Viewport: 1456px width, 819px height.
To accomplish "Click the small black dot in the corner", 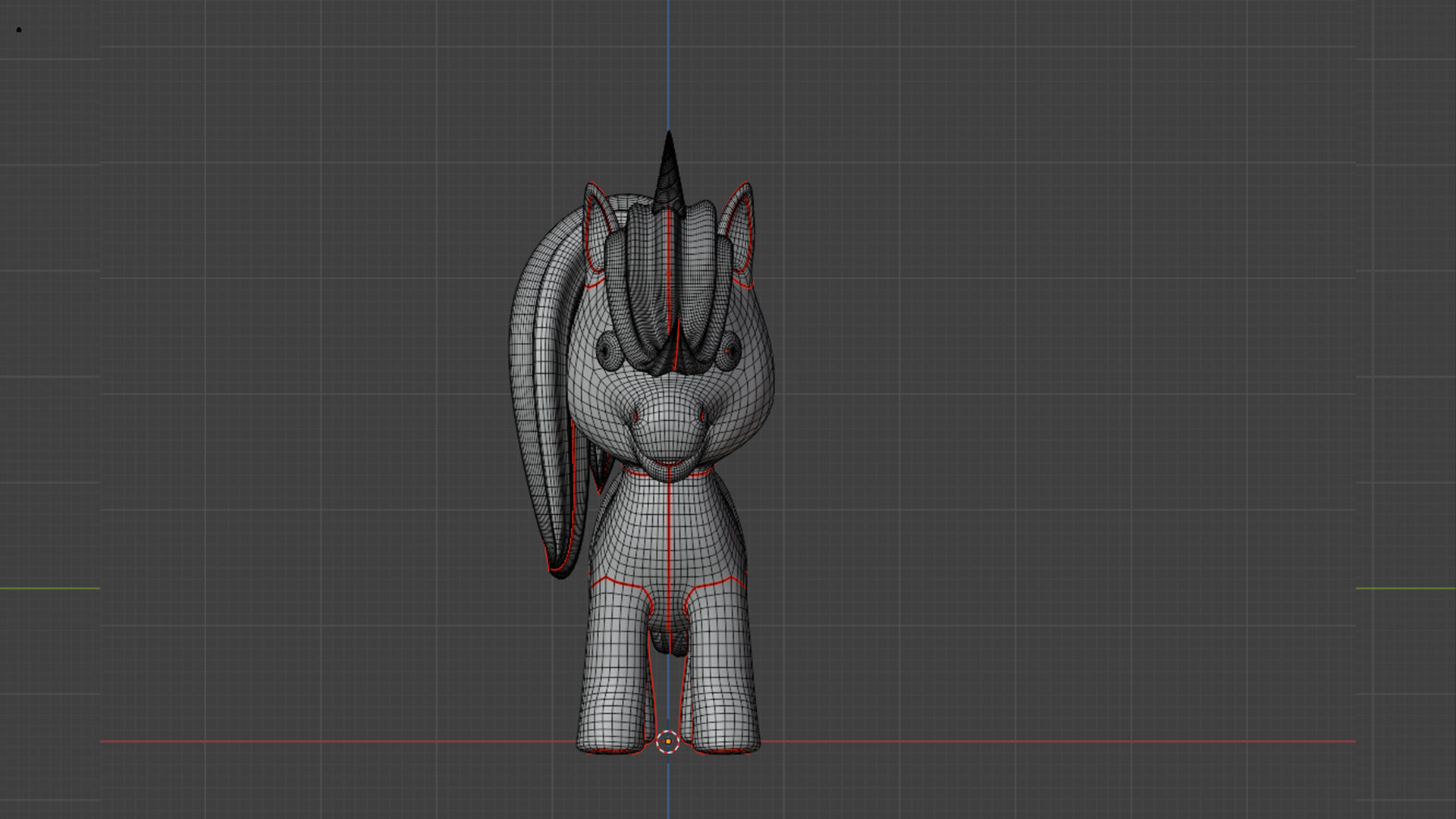I will (19, 30).
